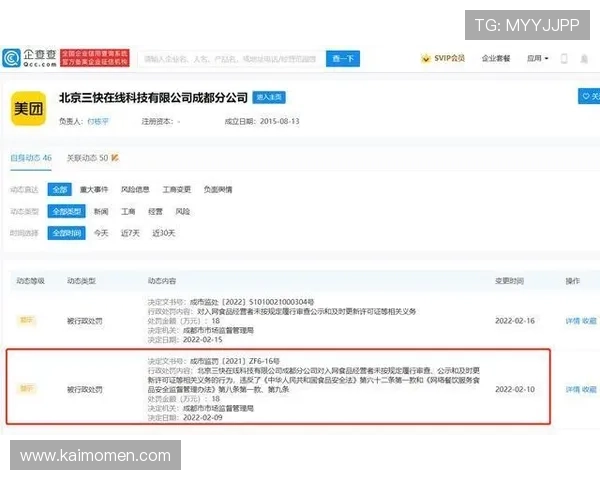600x480 pixels.
Task: Click the 查一下 search button
Action: tap(343, 59)
